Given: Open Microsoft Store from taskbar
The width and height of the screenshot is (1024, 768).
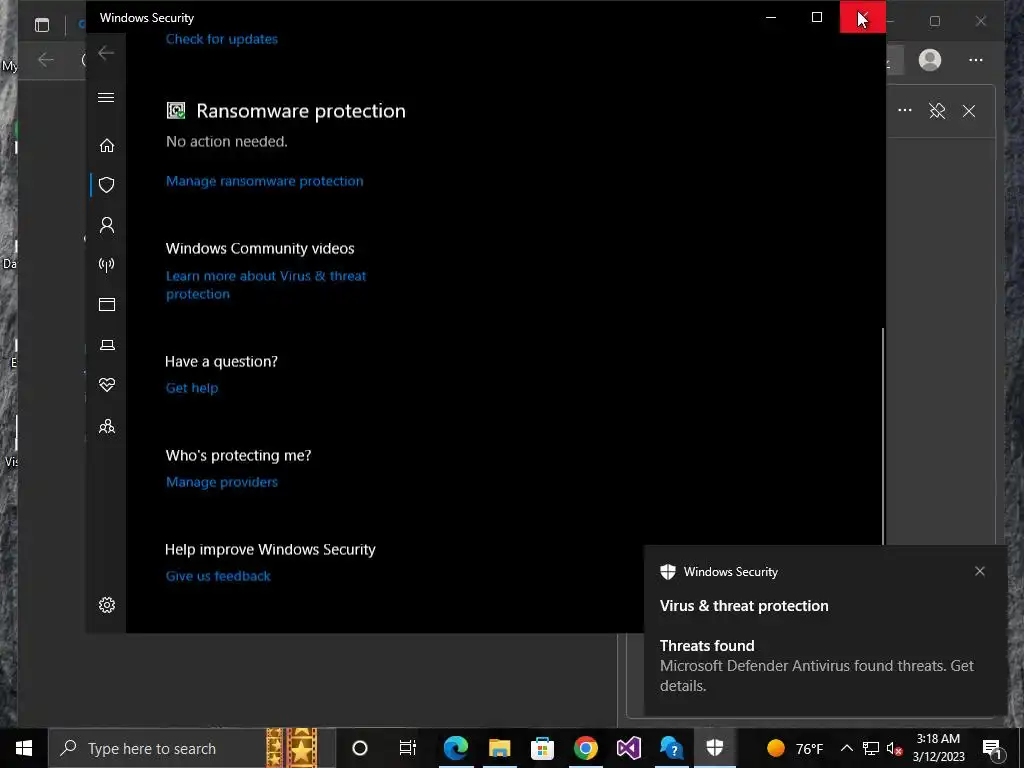Looking at the screenshot, I should [x=542, y=748].
